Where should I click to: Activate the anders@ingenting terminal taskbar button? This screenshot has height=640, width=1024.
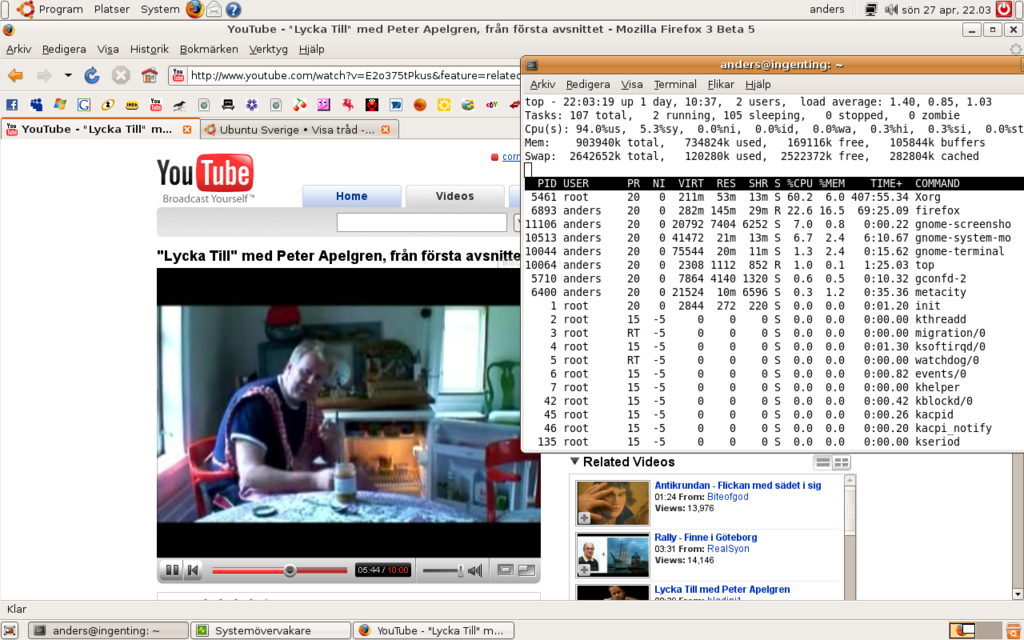[108, 631]
